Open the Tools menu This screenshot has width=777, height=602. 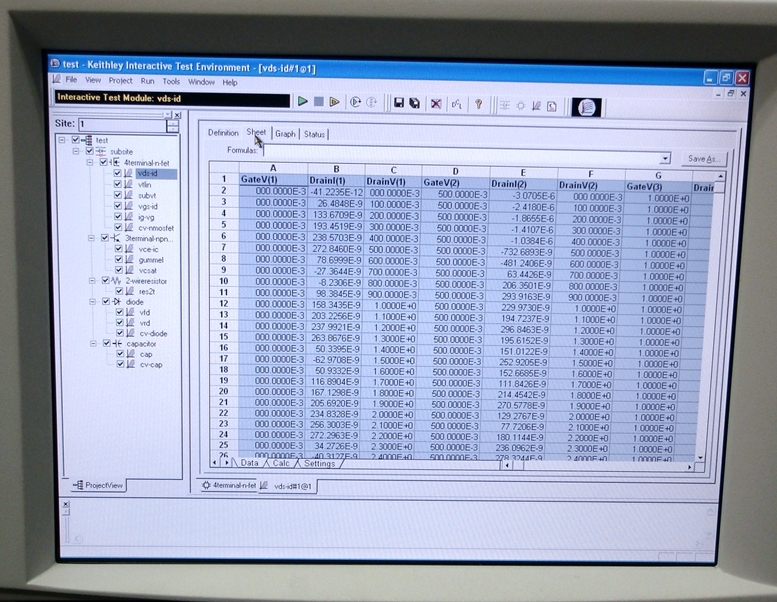pyautogui.click(x=171, y=81)
